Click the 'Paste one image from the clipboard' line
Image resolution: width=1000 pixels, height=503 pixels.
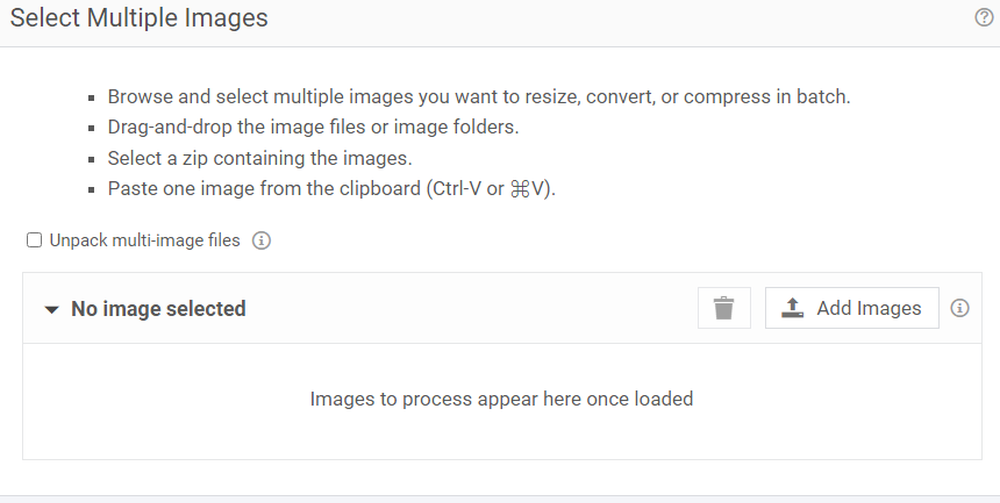point(332,189)
